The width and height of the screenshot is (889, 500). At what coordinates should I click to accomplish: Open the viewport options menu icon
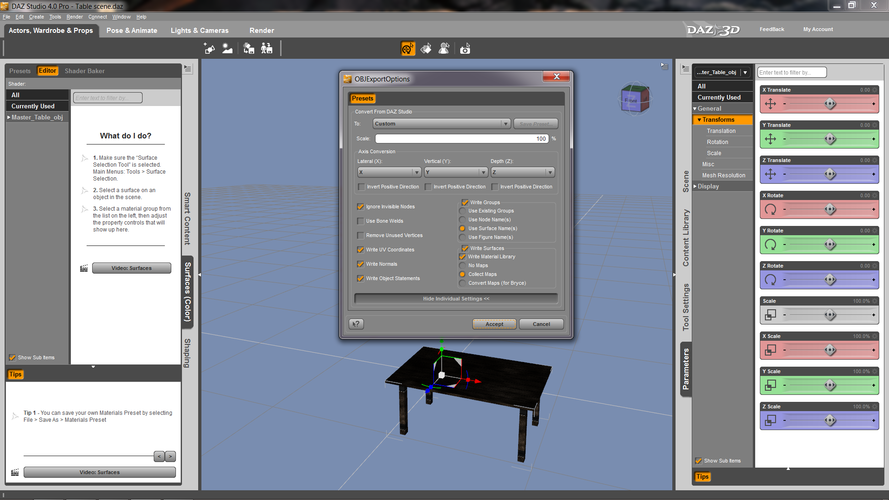[663, 66]
